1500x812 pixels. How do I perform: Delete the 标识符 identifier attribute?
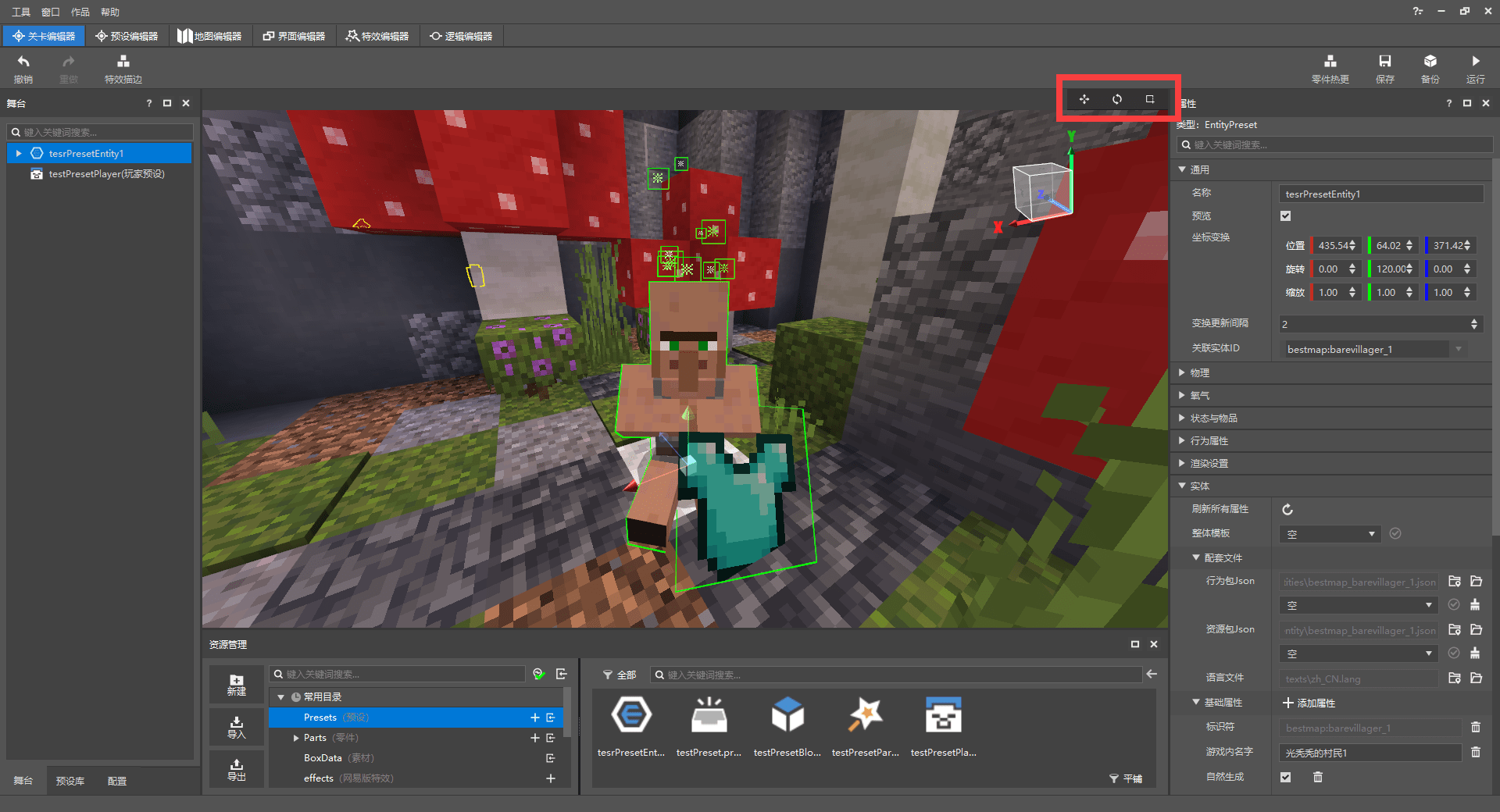click(1476, 728)
